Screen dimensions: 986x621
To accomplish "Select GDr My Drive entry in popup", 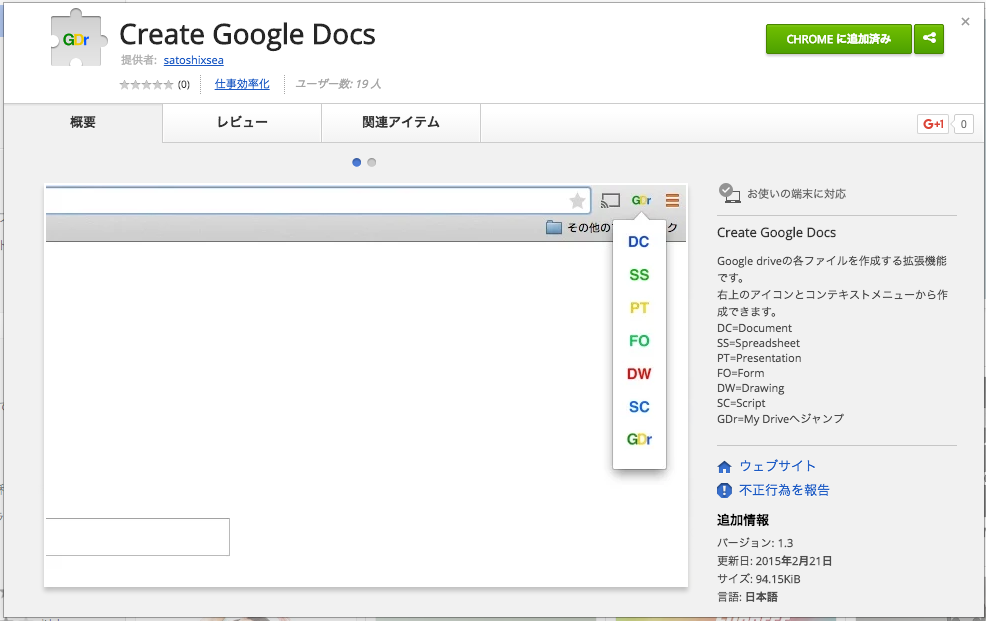I will click(x=639, y=439).
